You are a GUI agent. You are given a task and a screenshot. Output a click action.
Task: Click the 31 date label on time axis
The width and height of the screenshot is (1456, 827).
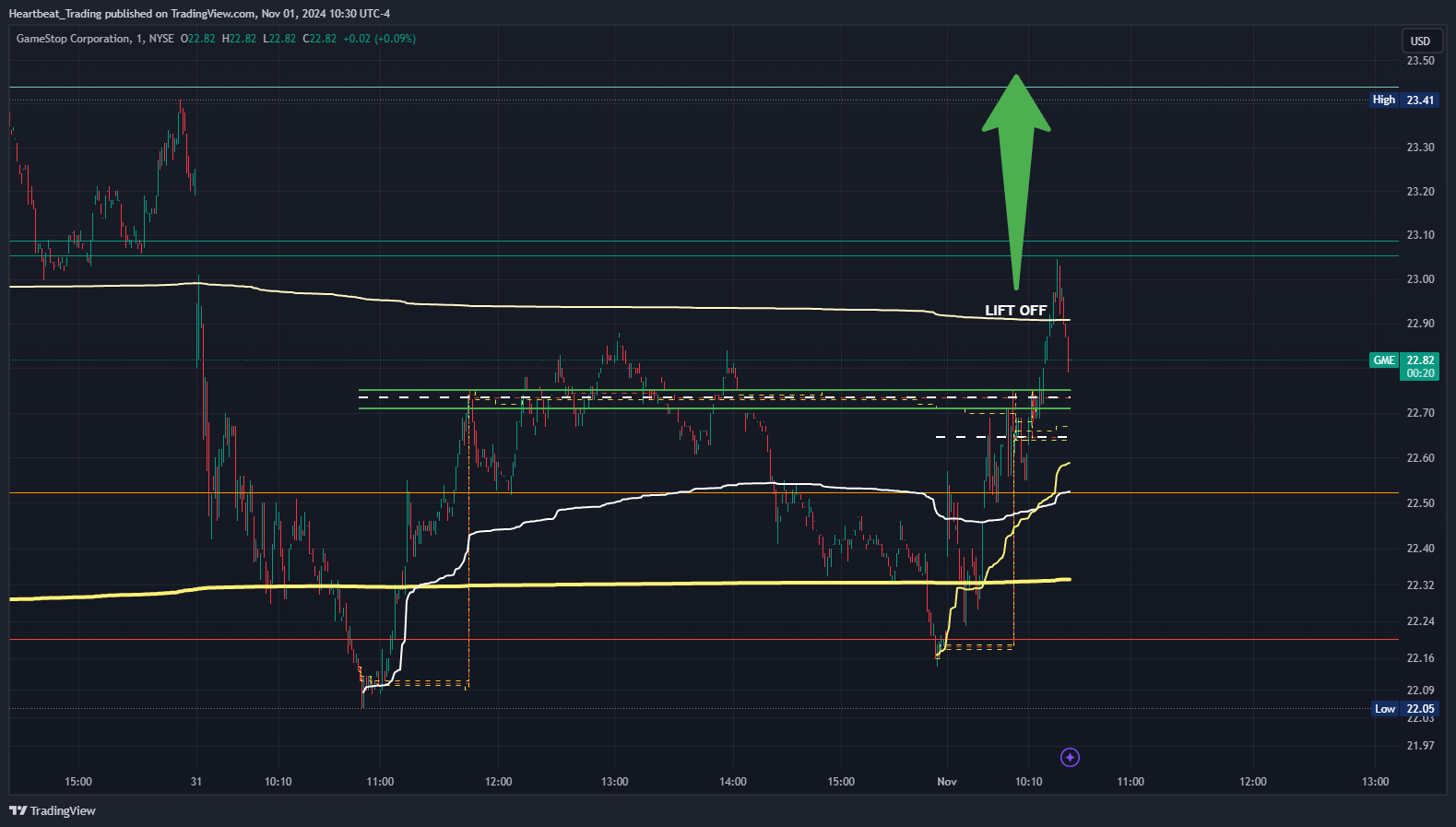pos(196,782)
